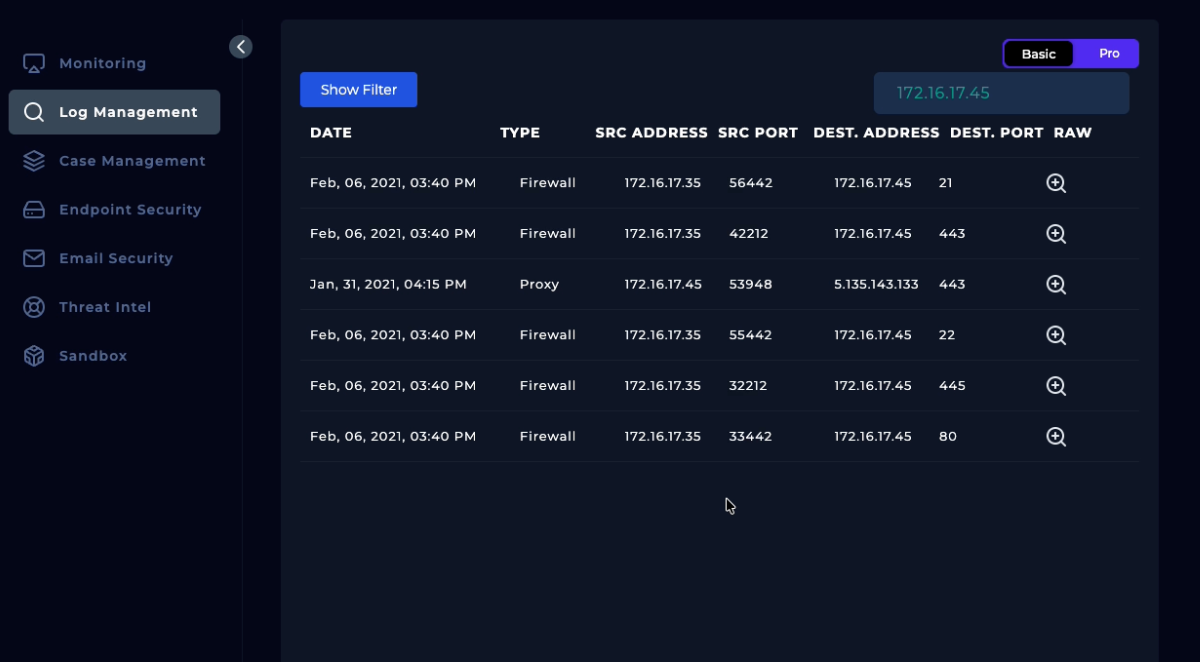This screenshot has width=1200, height=662.
Task: Click the DATE column header
Action: [x=331, y=133]
